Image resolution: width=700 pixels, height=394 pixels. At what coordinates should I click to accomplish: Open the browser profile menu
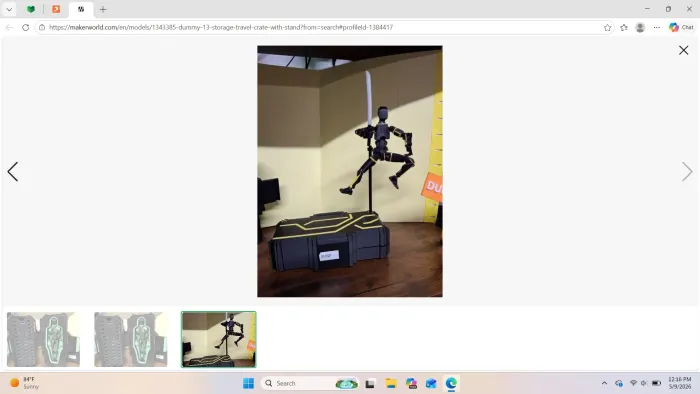(640, 27)
